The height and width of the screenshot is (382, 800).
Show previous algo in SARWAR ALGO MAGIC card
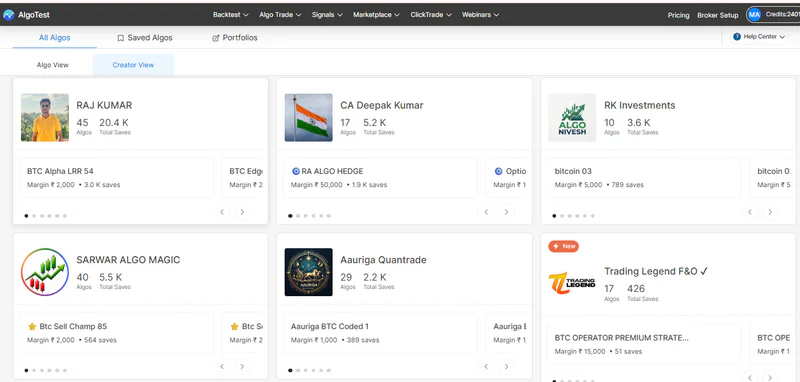(222, 366)
